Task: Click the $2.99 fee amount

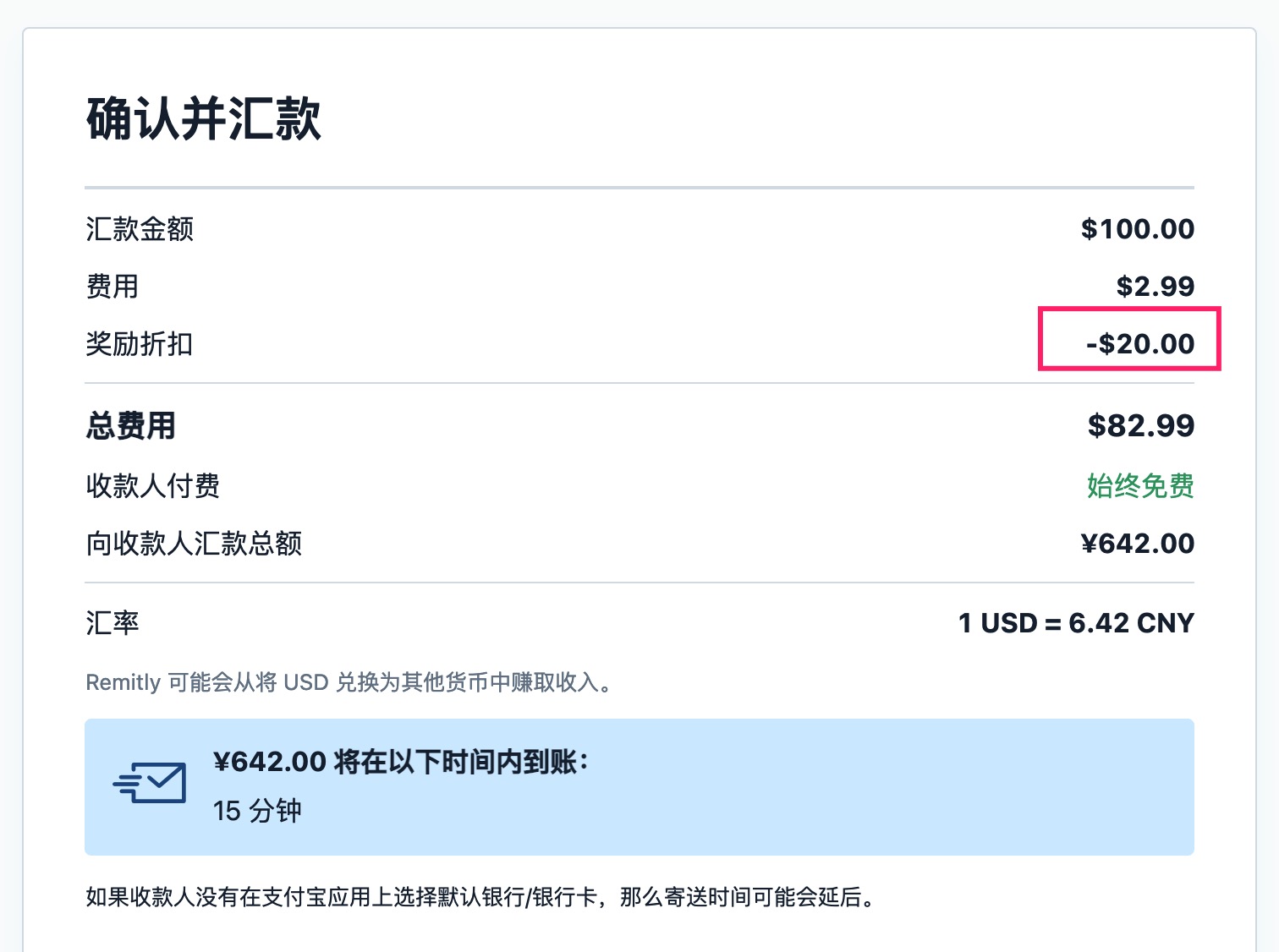Action: (1156, 286)
